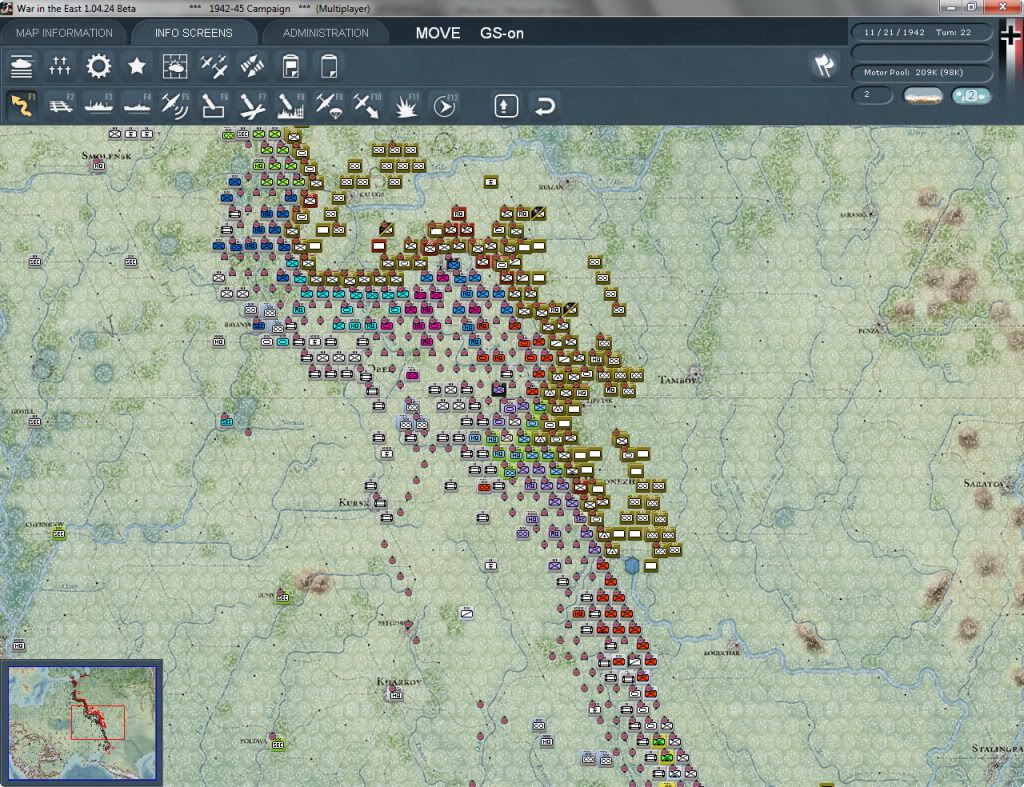Click Smolensk city on the map
This screenshot has height=787, width=1024.
click(106, 155)
